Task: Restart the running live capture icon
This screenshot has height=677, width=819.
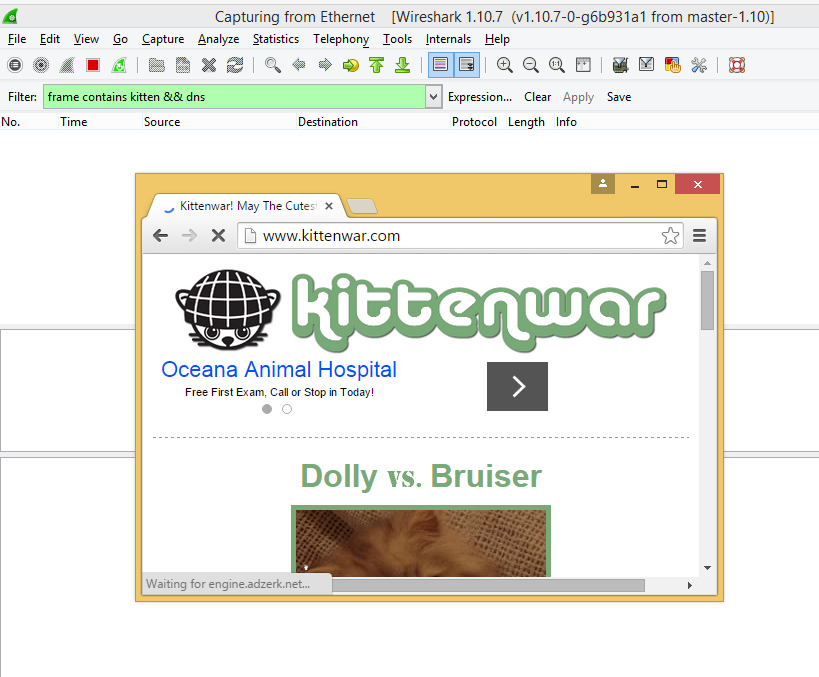Action: click(x=119, y=65)
